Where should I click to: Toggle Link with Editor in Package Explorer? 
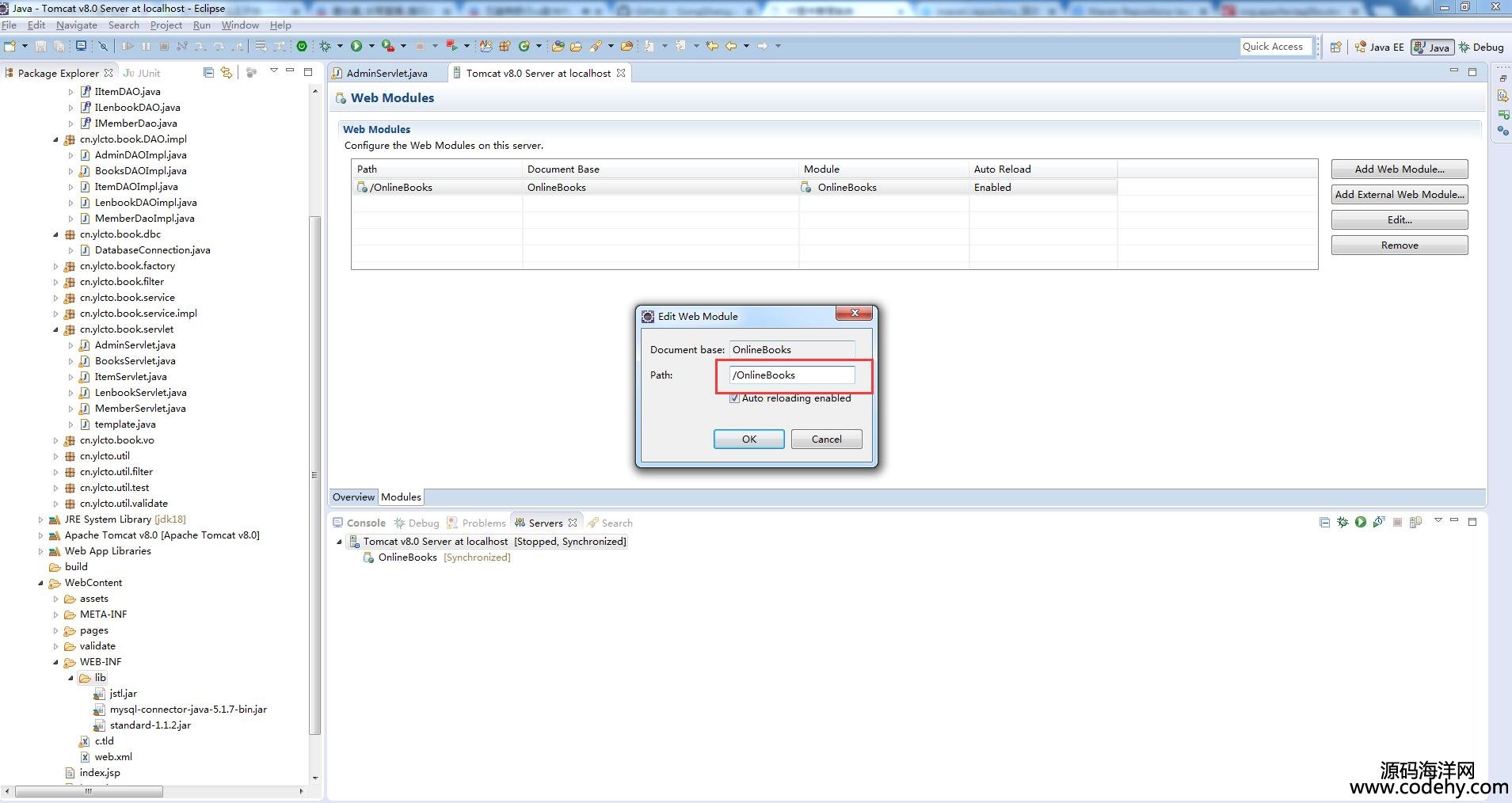[x=227, y=72]
